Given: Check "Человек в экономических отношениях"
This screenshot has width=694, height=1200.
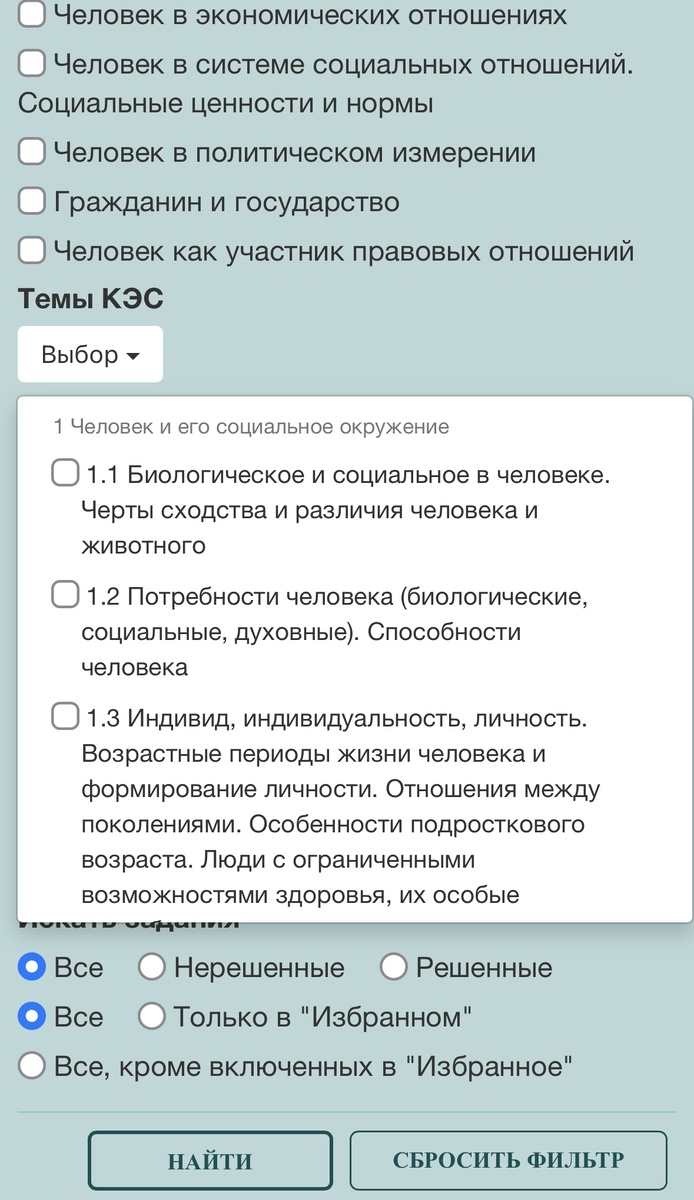Looking at the screenshot, I should click(31, 15).
